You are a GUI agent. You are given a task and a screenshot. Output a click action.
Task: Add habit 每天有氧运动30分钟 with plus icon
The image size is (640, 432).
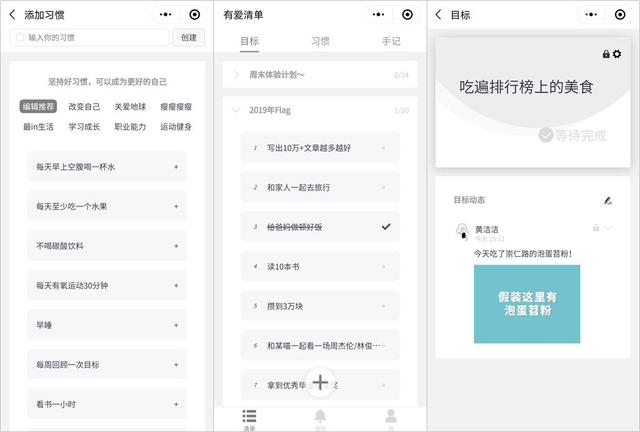point(176,285)
